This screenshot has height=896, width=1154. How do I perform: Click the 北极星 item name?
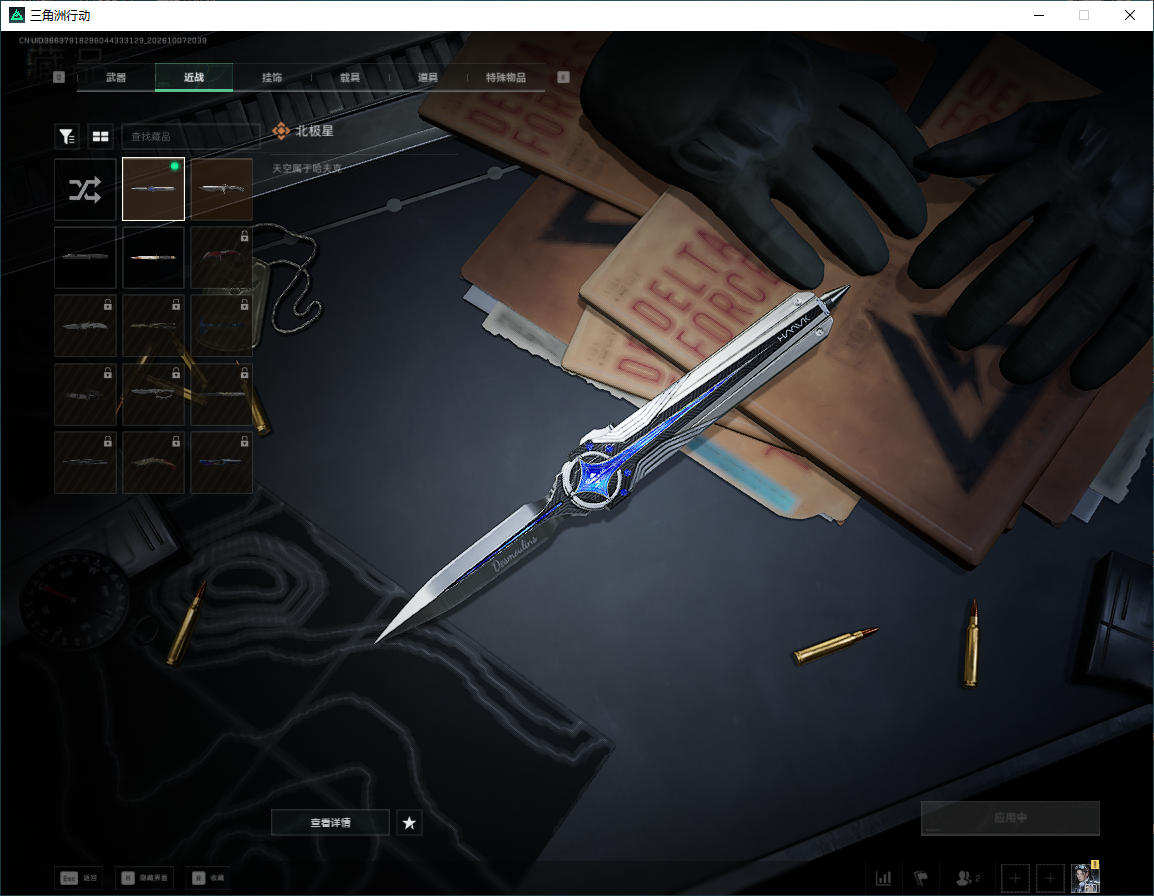314,131
